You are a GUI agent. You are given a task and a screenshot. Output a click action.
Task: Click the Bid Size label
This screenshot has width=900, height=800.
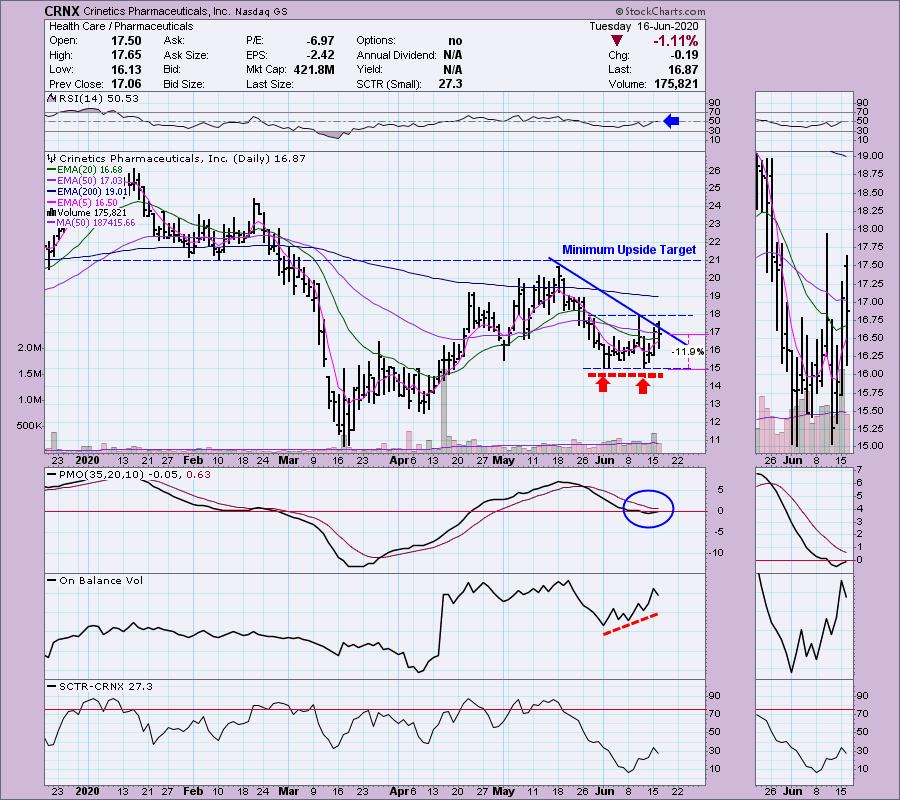(184, 84)
